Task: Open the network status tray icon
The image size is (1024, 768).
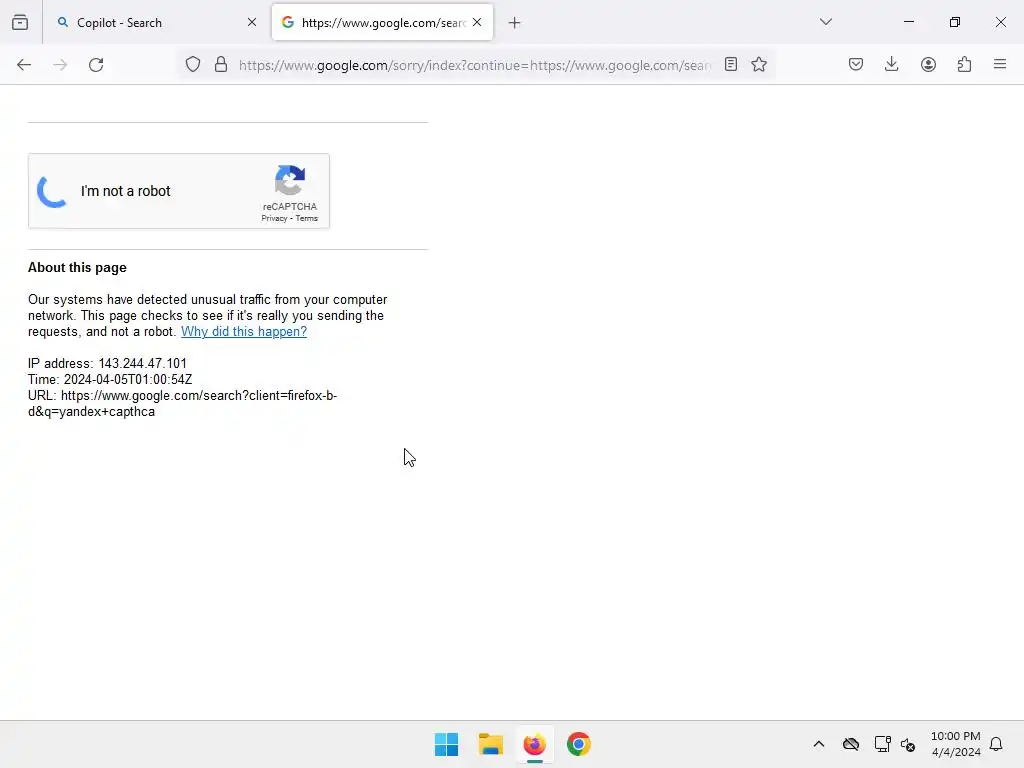Action: coord(882,744)
